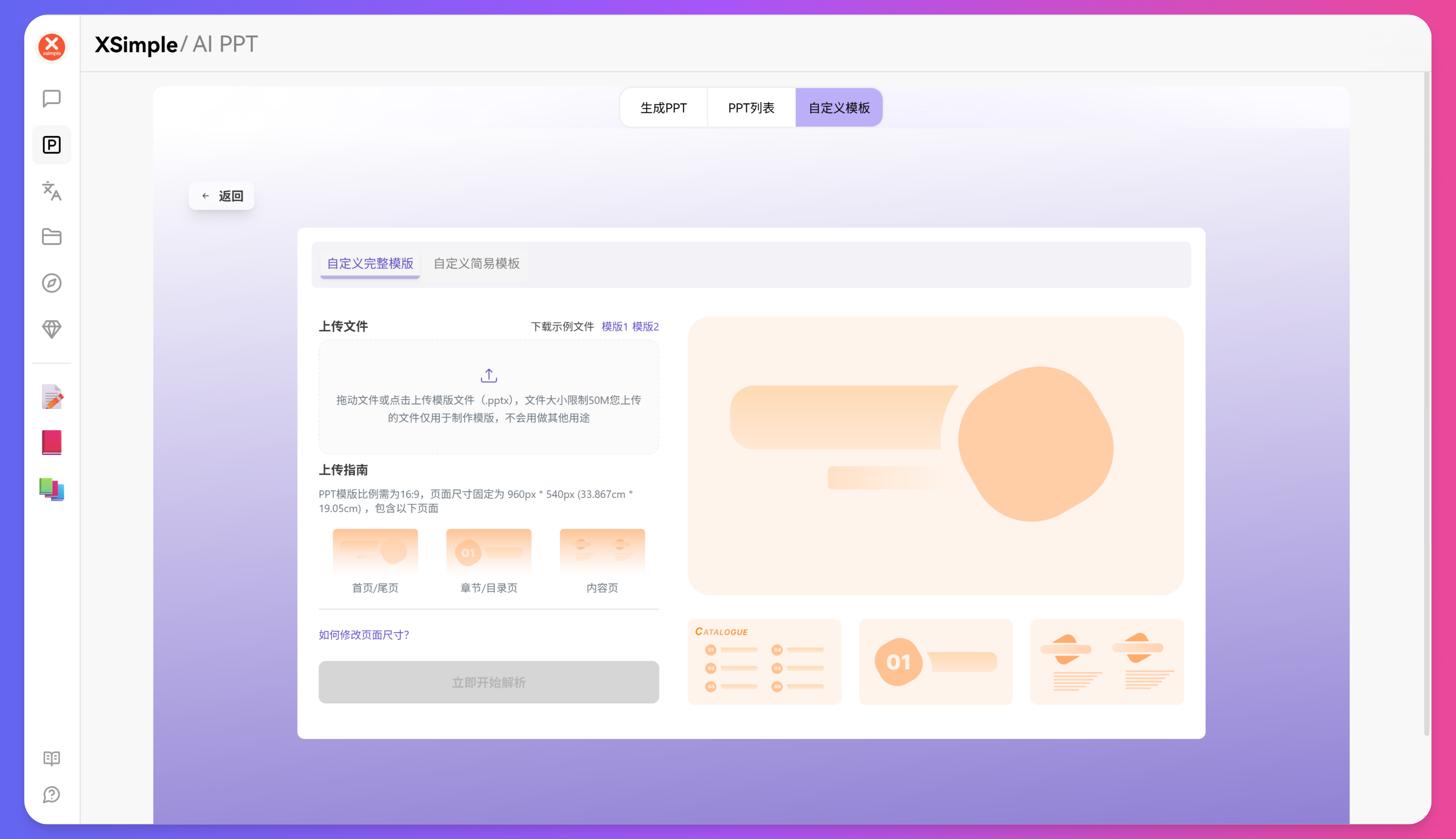This screenshot has width=1456, height=839.
Task: Open the document editing tool icon
Action: pyautogui.click(x=51, y=397)
